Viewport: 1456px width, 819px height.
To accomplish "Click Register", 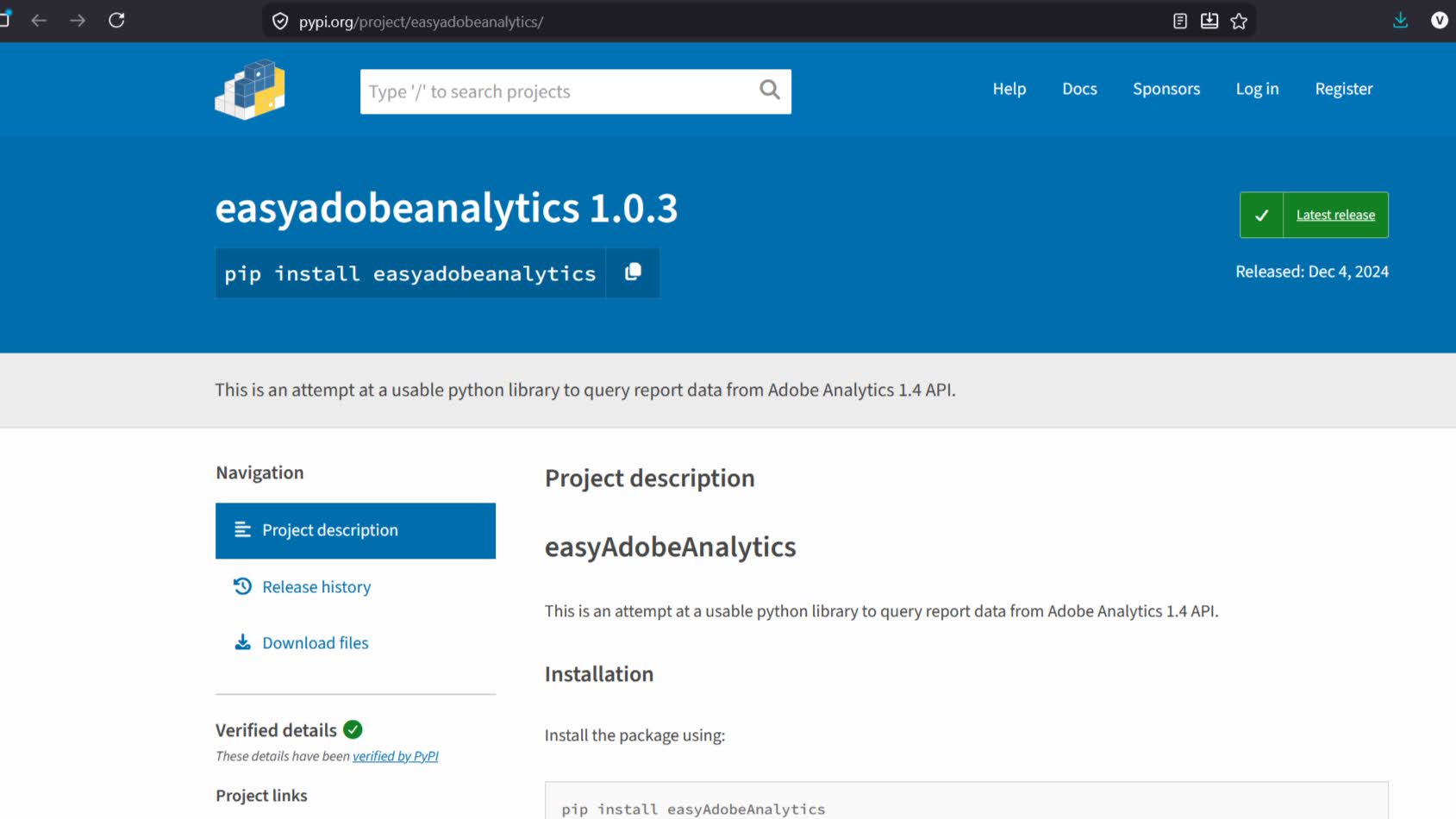I will coord(1343,89).
